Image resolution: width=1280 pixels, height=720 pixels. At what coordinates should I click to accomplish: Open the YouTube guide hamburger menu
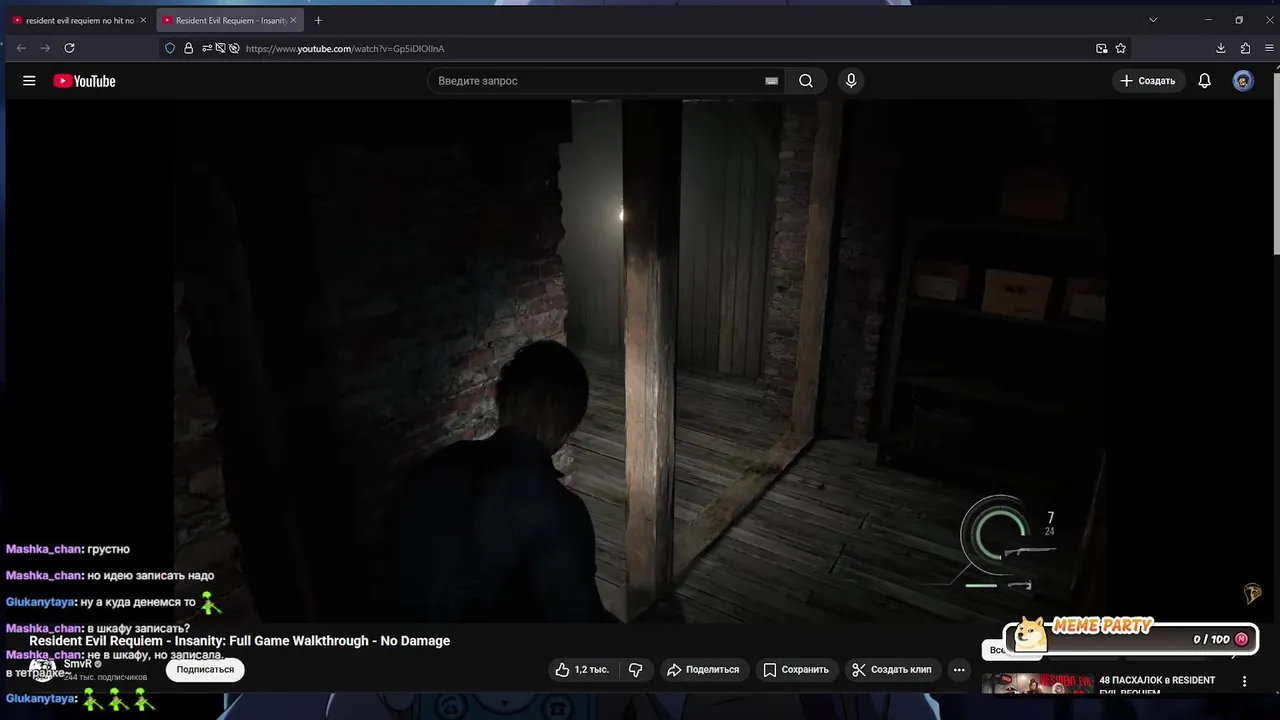tap(29, 81)
